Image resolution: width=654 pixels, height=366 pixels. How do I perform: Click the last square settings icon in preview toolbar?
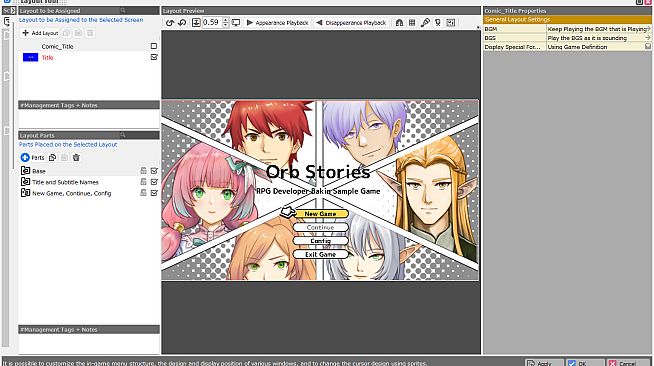click(451, 23)
